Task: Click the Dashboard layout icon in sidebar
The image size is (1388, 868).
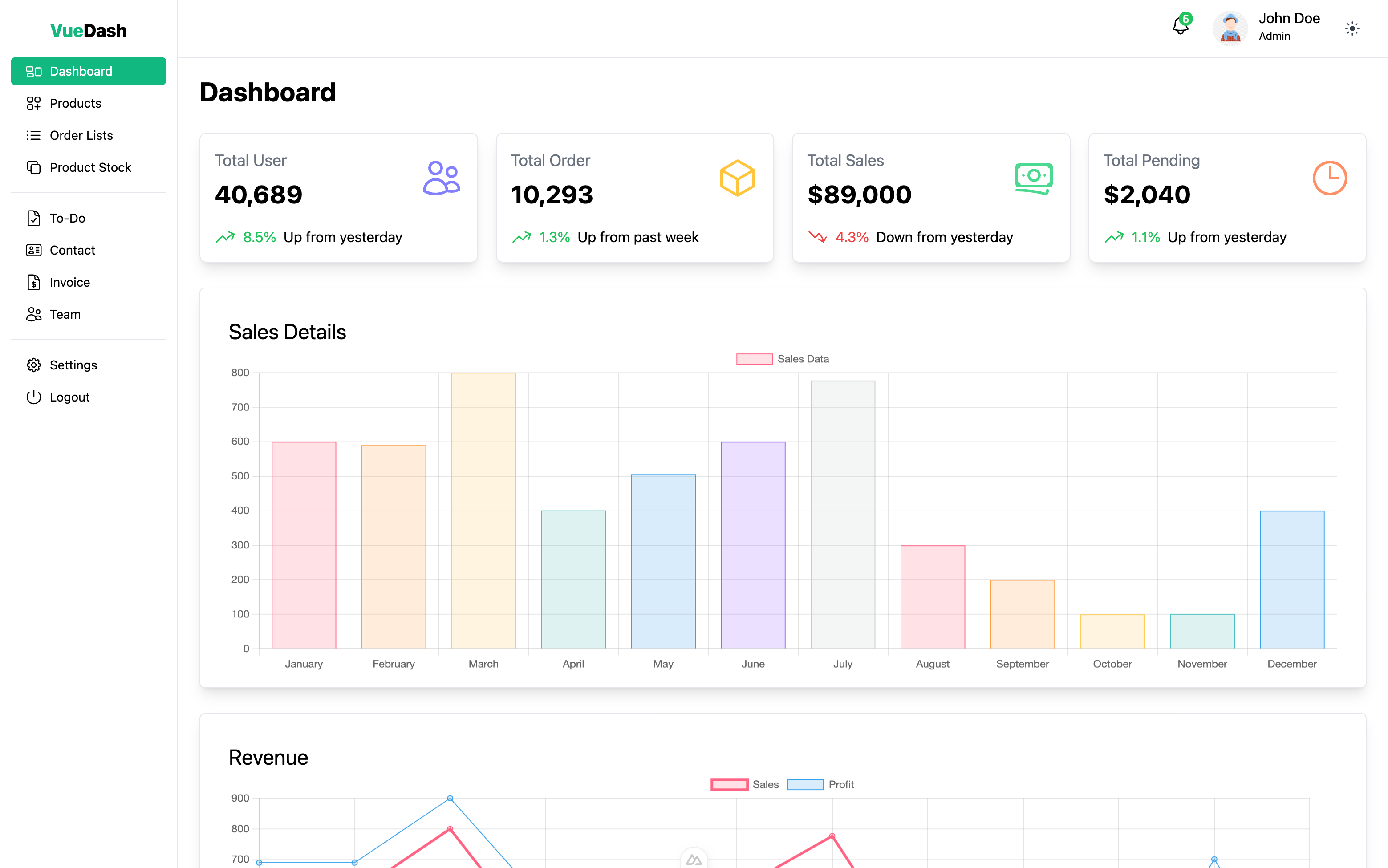Action: pyautogui.click(x=34, y=71)
